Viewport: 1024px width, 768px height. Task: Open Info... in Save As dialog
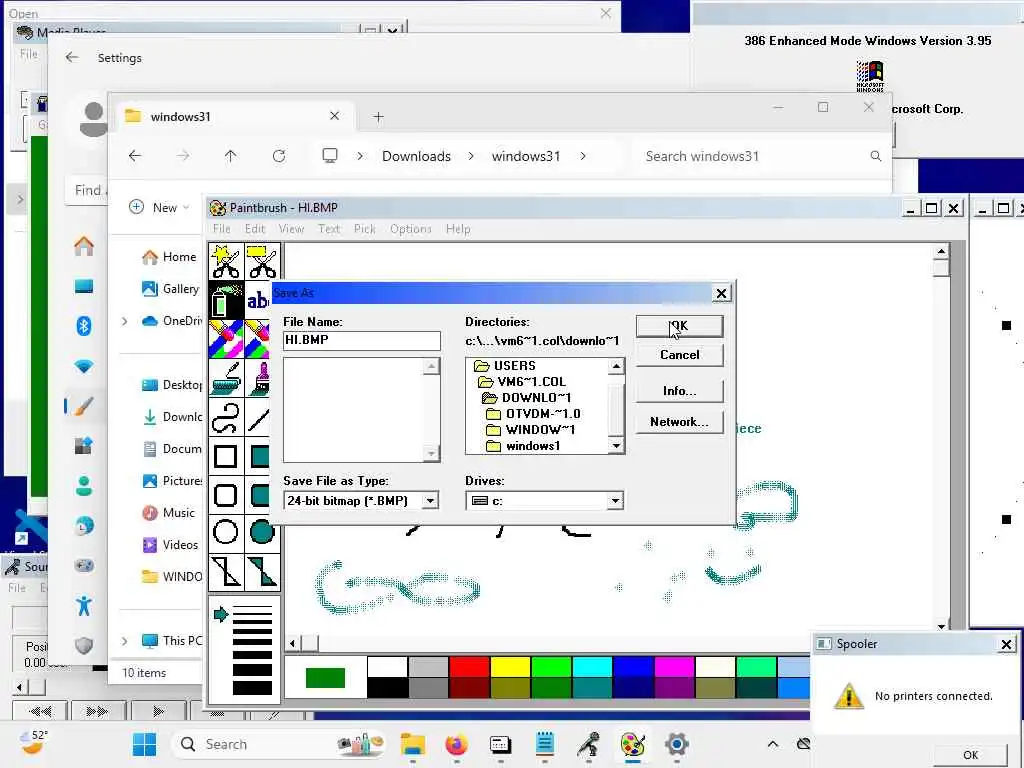[x=679, y=391]
